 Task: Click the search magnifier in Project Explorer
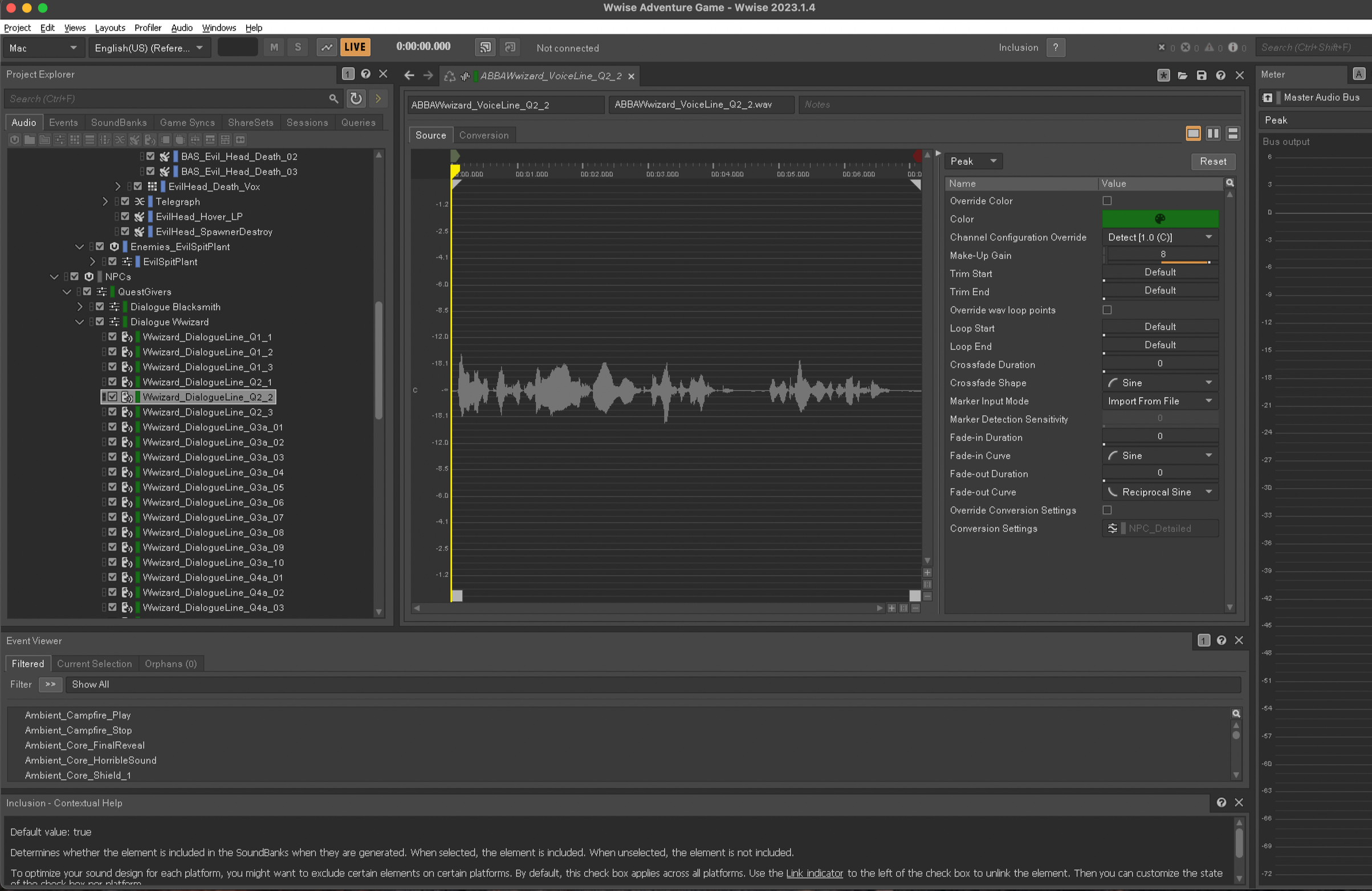pyautogui.click(x=333, y=99)
